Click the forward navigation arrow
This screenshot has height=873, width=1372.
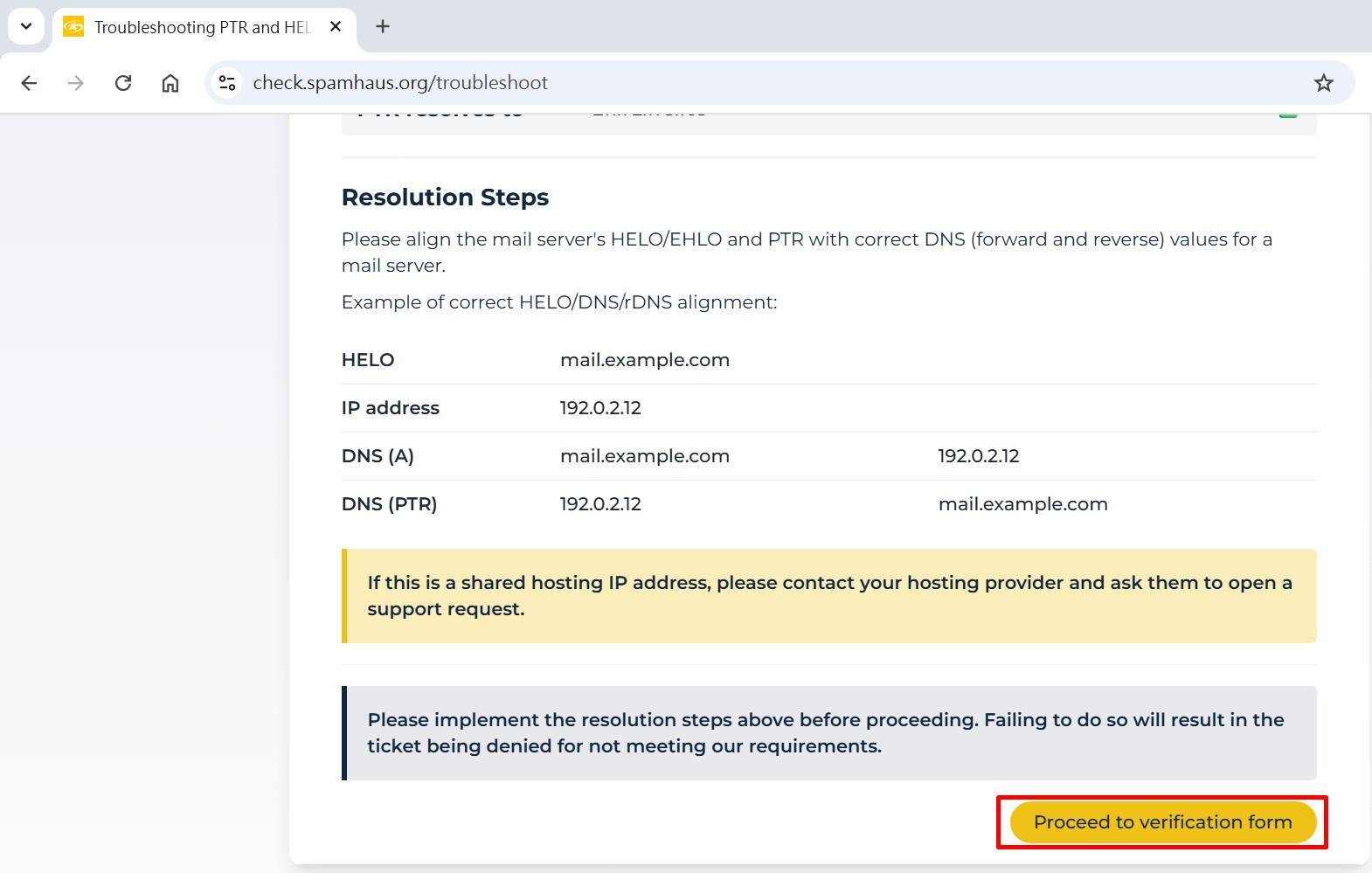(x=76, y=83)
